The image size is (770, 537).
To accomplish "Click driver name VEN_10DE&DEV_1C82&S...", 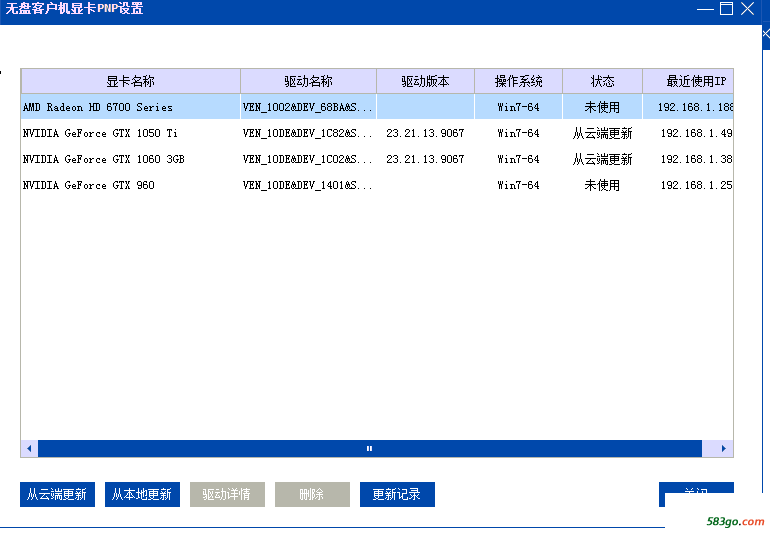I will point(307,133).
